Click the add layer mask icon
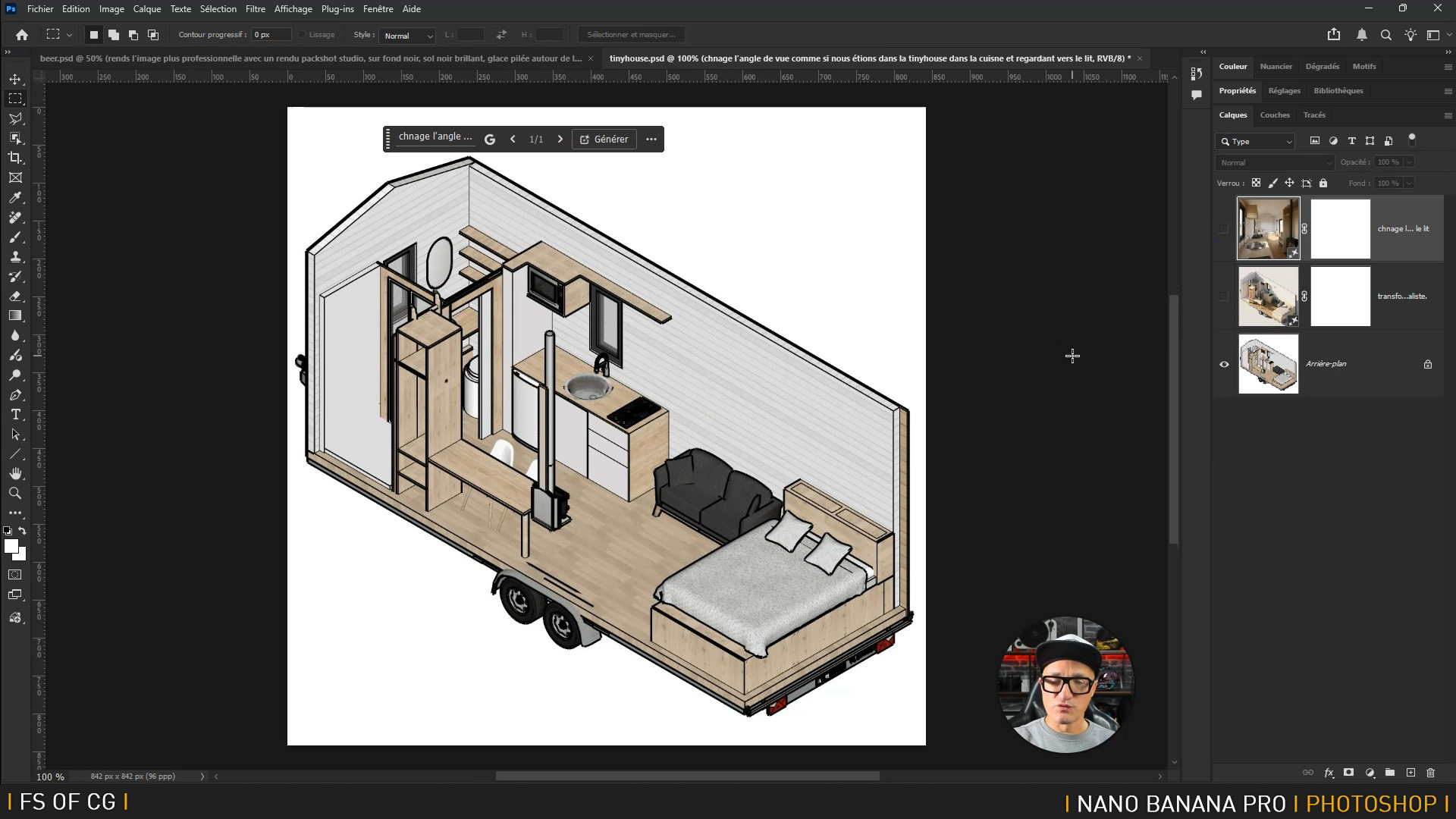 click(1348, 773)
